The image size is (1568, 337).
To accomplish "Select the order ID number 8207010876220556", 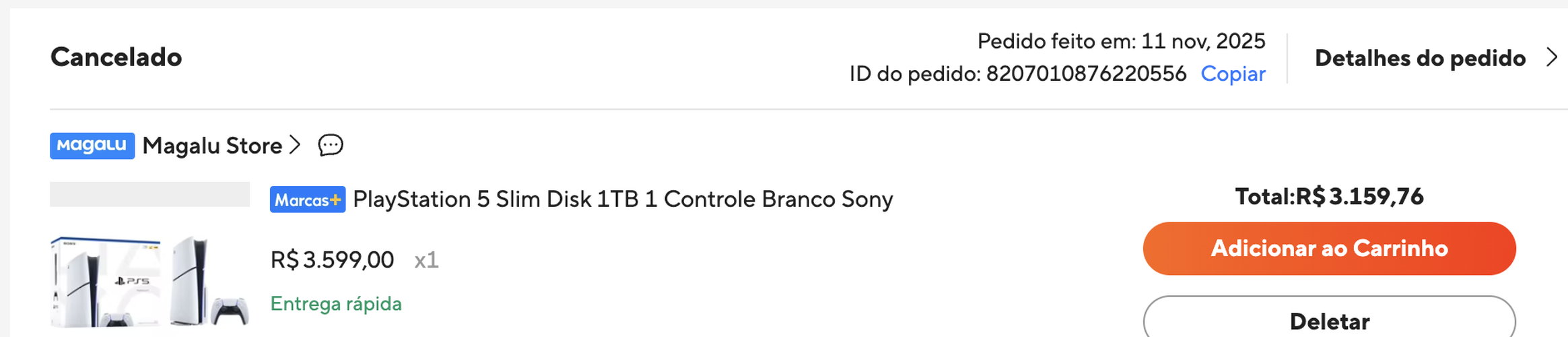I will (x=1086, y=73).
